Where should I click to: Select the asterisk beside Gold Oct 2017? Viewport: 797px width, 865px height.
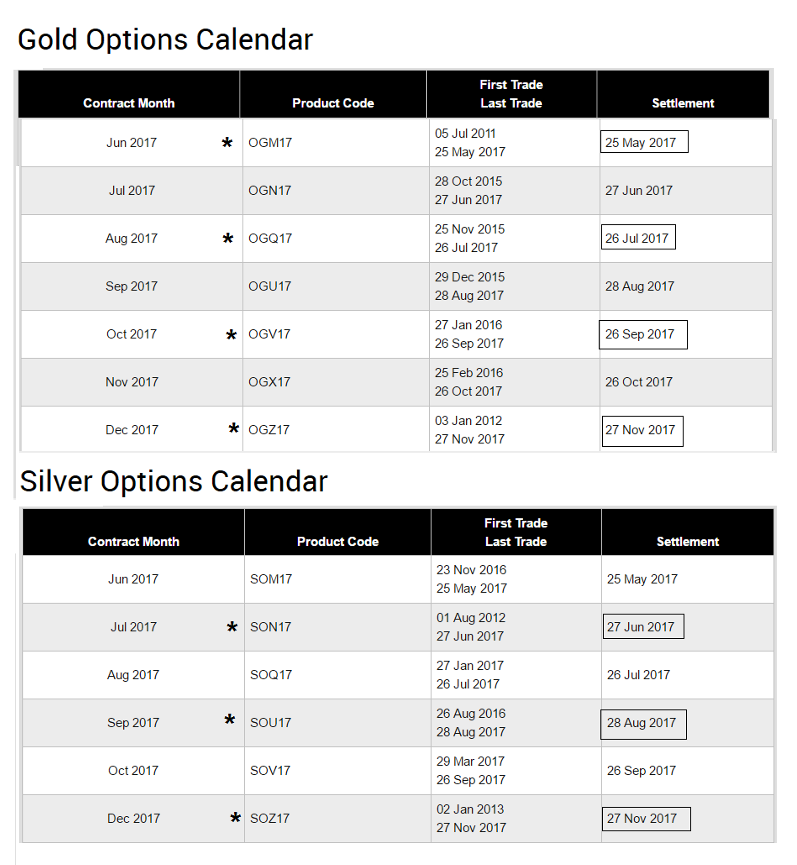pos(231,337)
